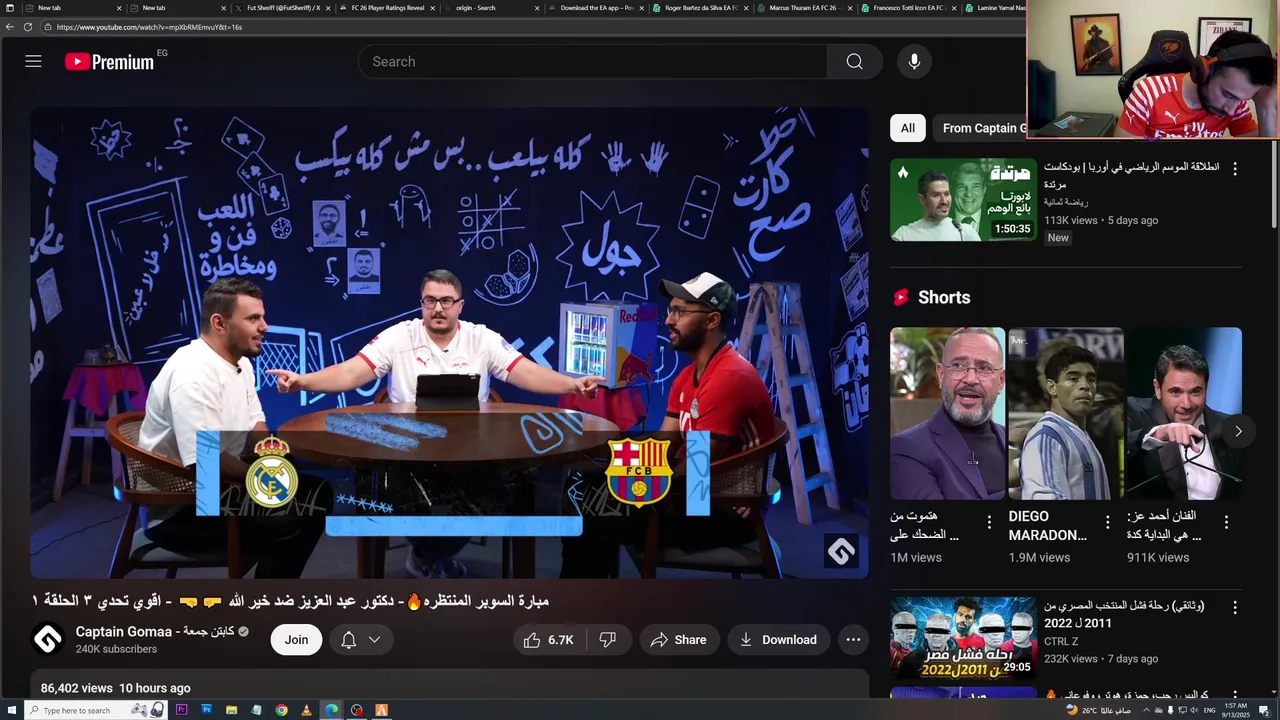This screenshot has height=720, width=1280.
Task: Click the browser address bar URL
Action: 148,27
